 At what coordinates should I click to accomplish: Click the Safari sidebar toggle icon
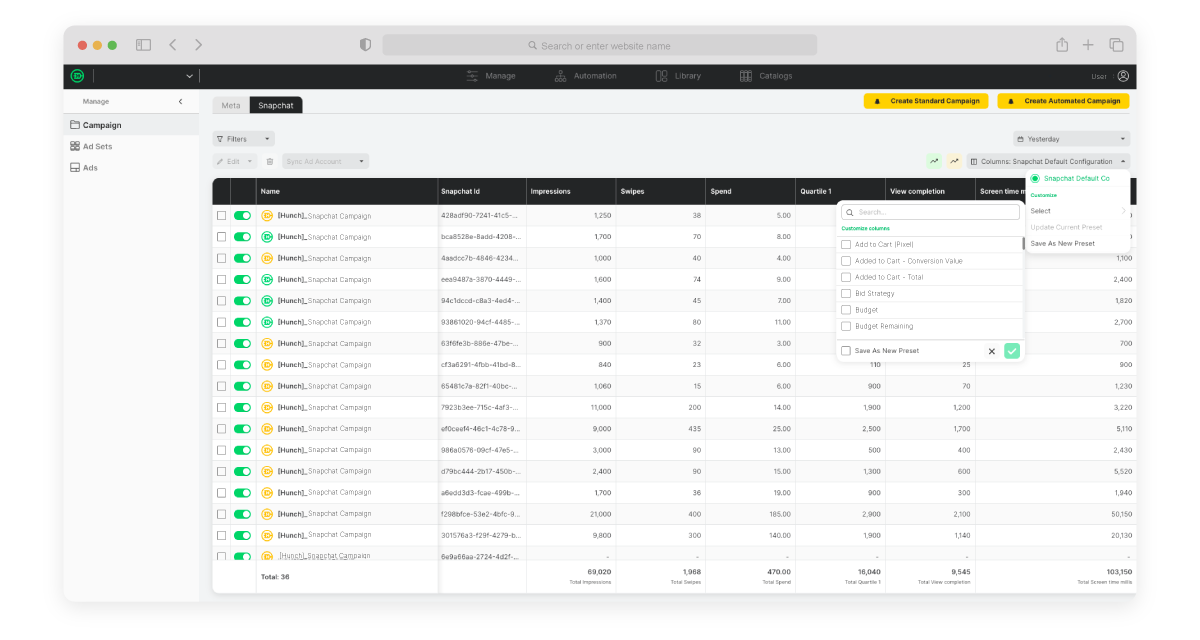(143, 45)
